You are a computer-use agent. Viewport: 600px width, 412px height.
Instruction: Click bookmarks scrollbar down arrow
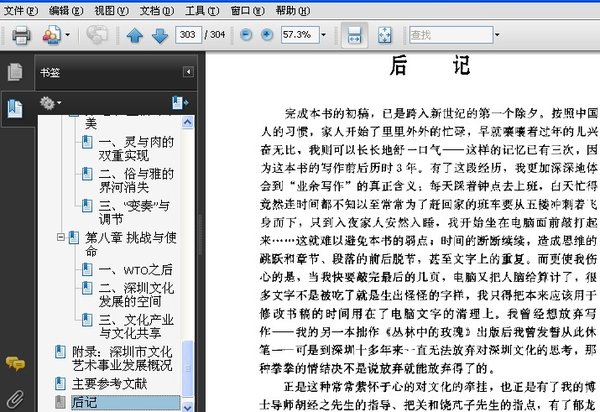(x=188, y=407)
